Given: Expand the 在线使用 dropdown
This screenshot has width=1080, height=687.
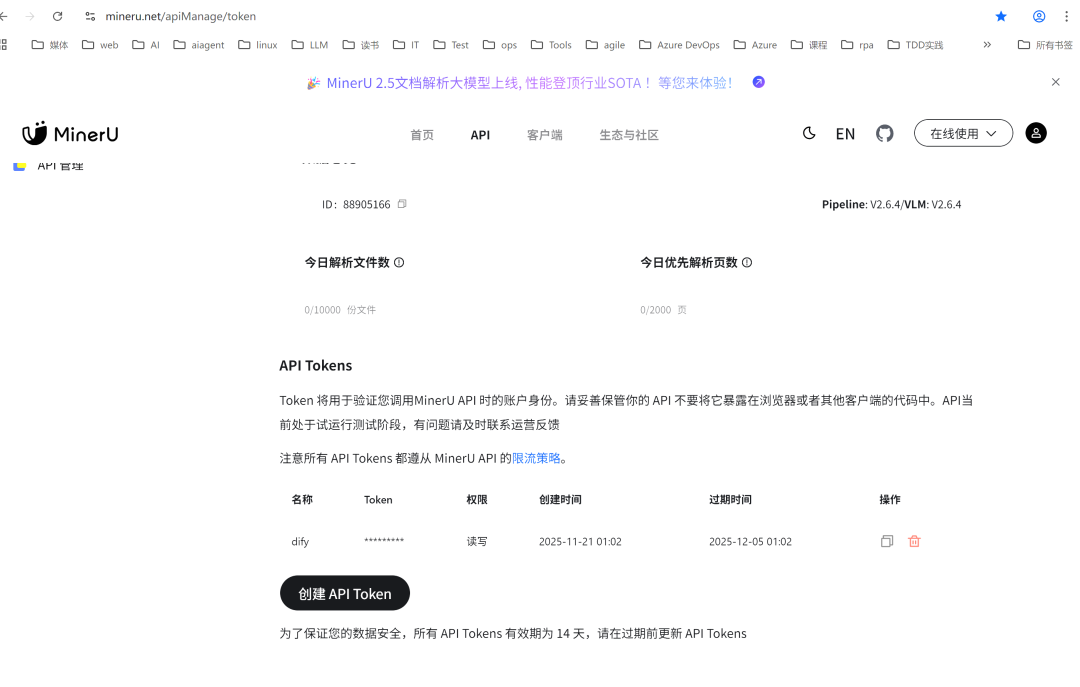Looking at the screenshot, I should click(x=963, y=134).
